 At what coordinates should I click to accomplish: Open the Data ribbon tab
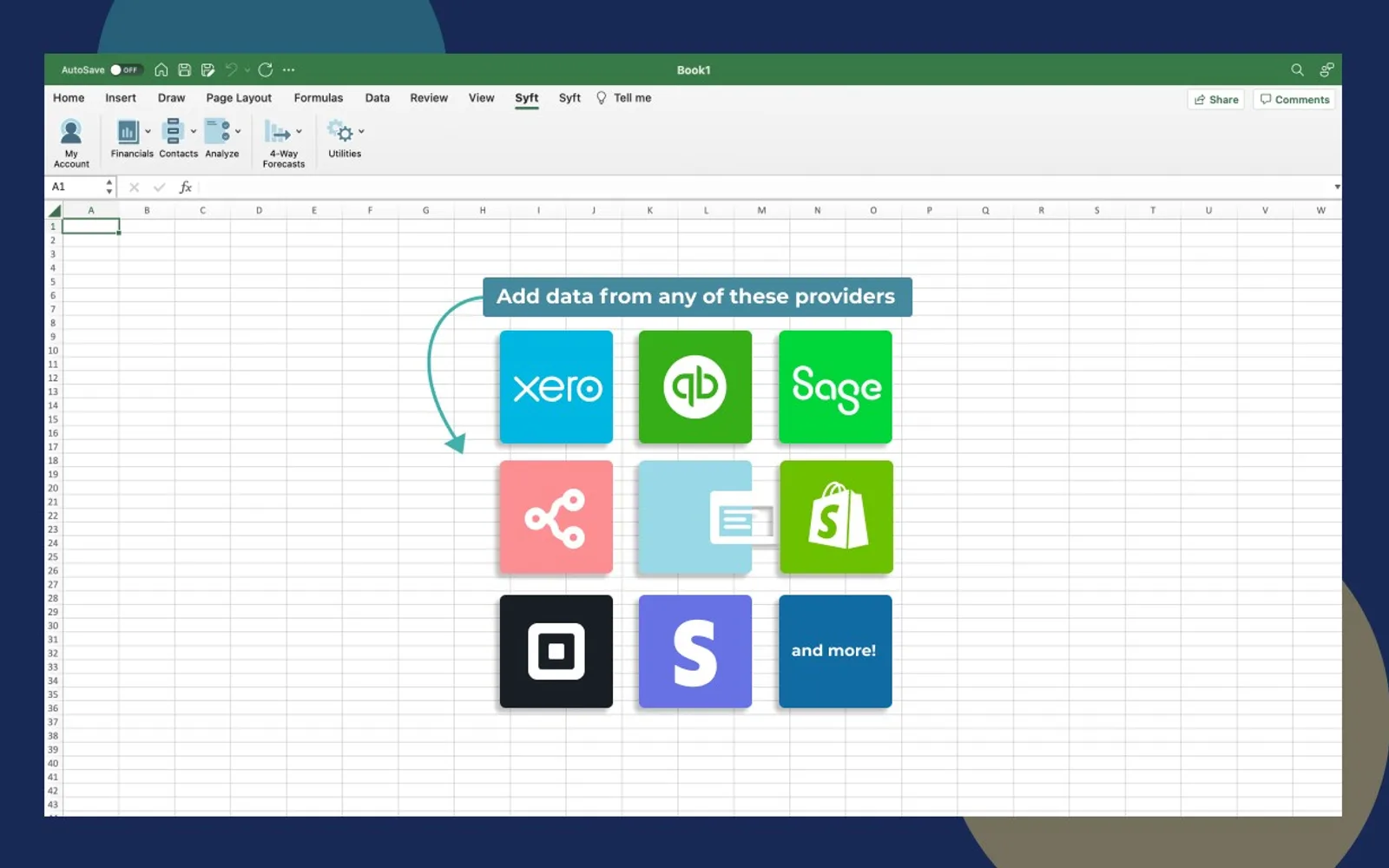(x=378, y=98)
